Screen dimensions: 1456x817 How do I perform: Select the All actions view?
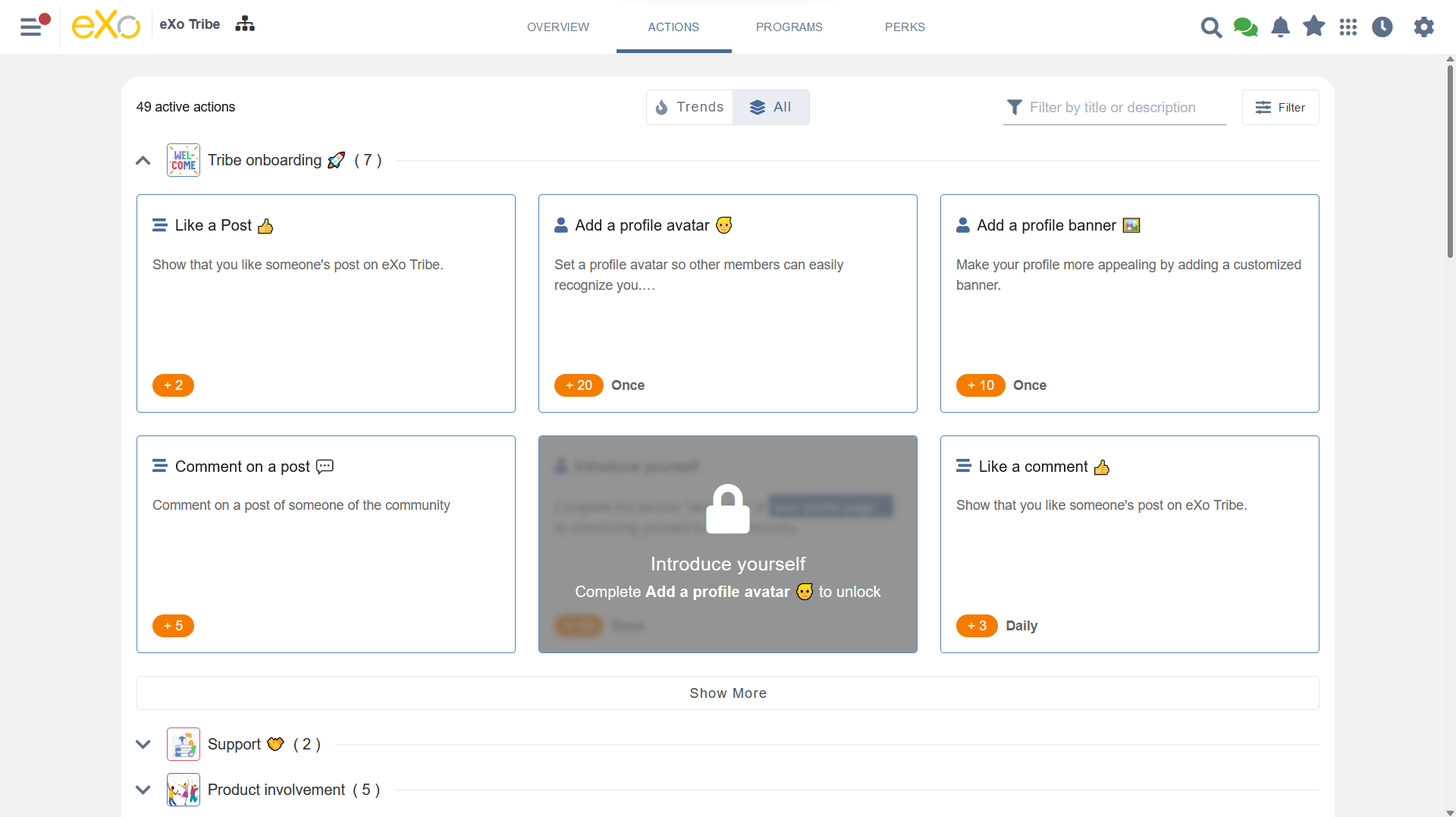tap(771, 107)
